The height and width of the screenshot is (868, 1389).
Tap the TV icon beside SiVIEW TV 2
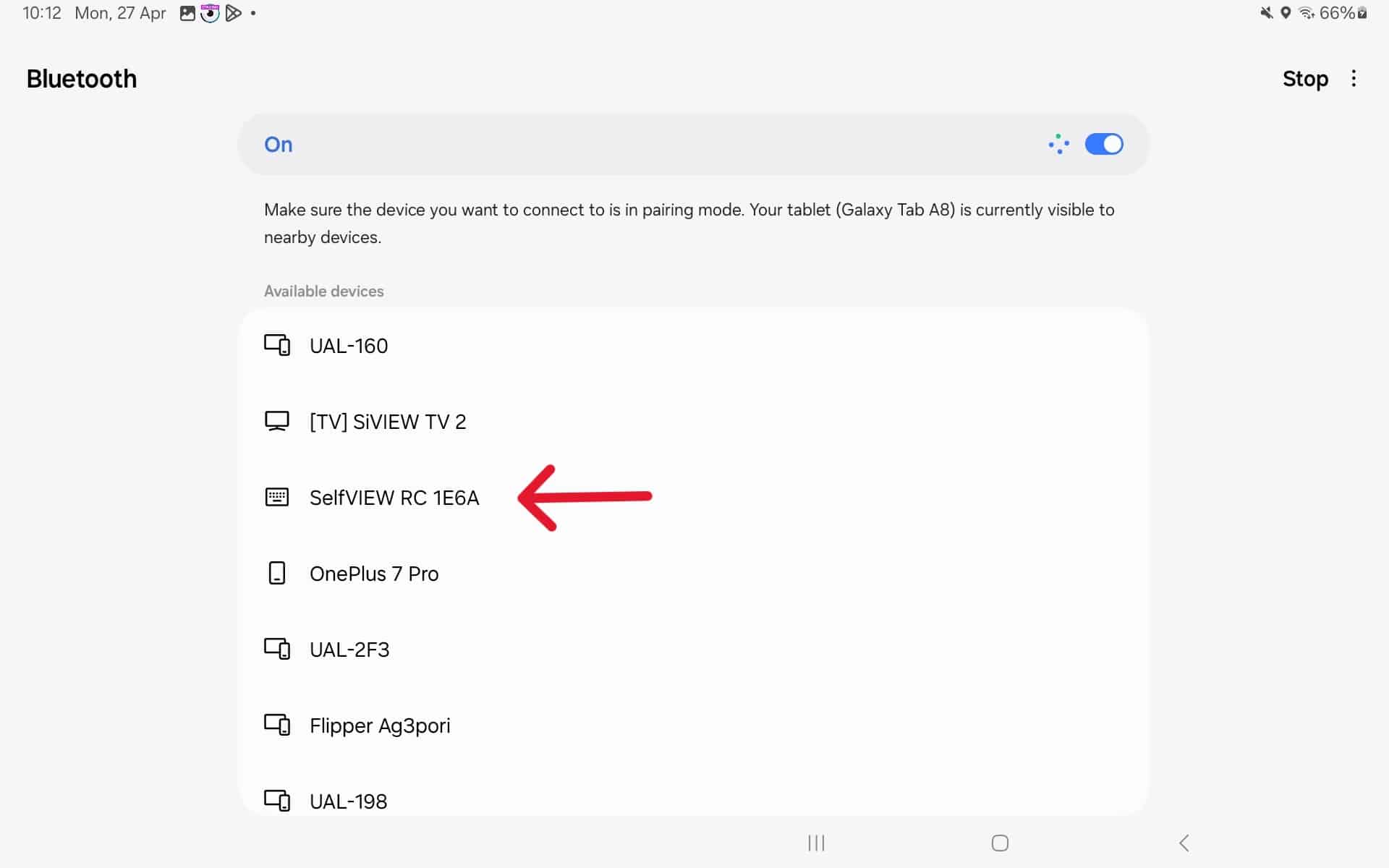coord(277,421)
